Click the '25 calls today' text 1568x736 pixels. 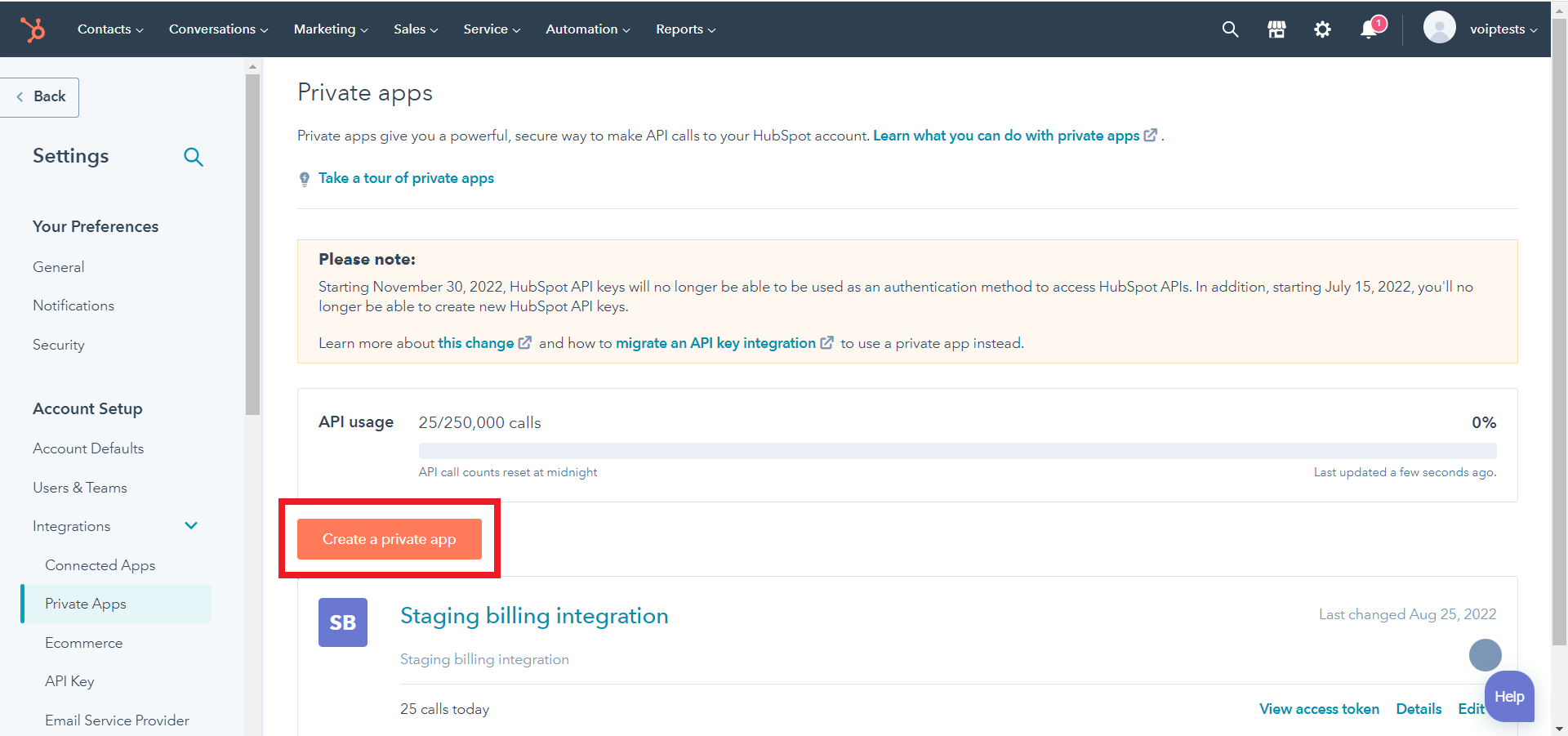pyautogui.click(x=444, y=709)
